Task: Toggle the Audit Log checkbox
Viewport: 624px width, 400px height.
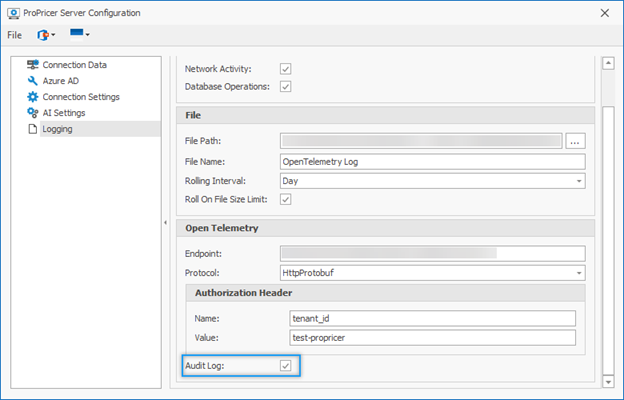Action: coord(285,365)
